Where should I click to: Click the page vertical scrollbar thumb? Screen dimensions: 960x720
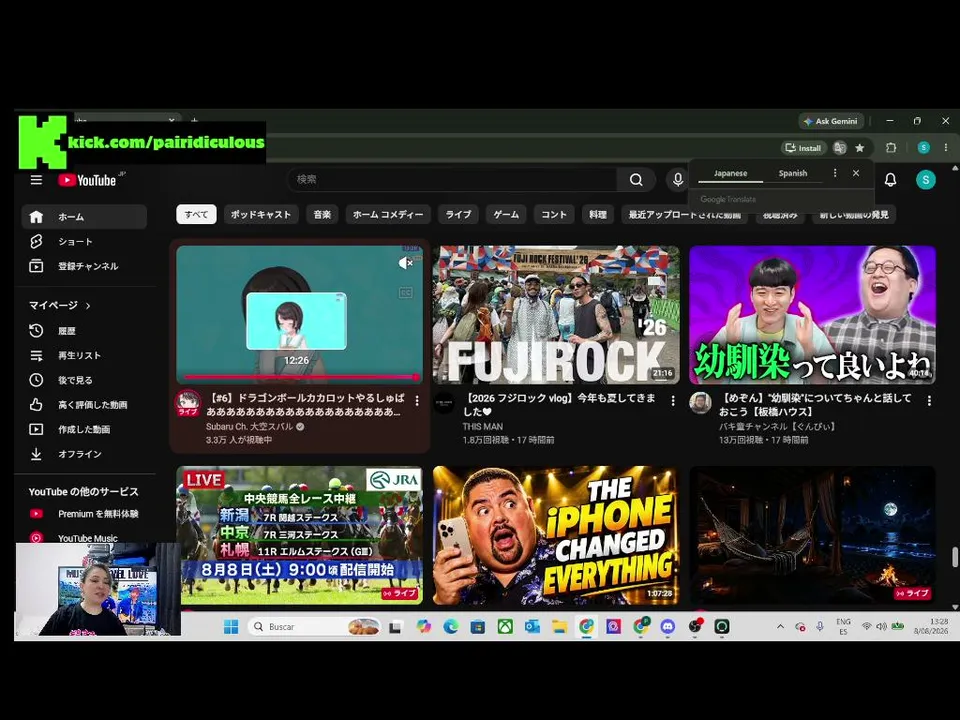pyautogui.click(x=954, y=557)
